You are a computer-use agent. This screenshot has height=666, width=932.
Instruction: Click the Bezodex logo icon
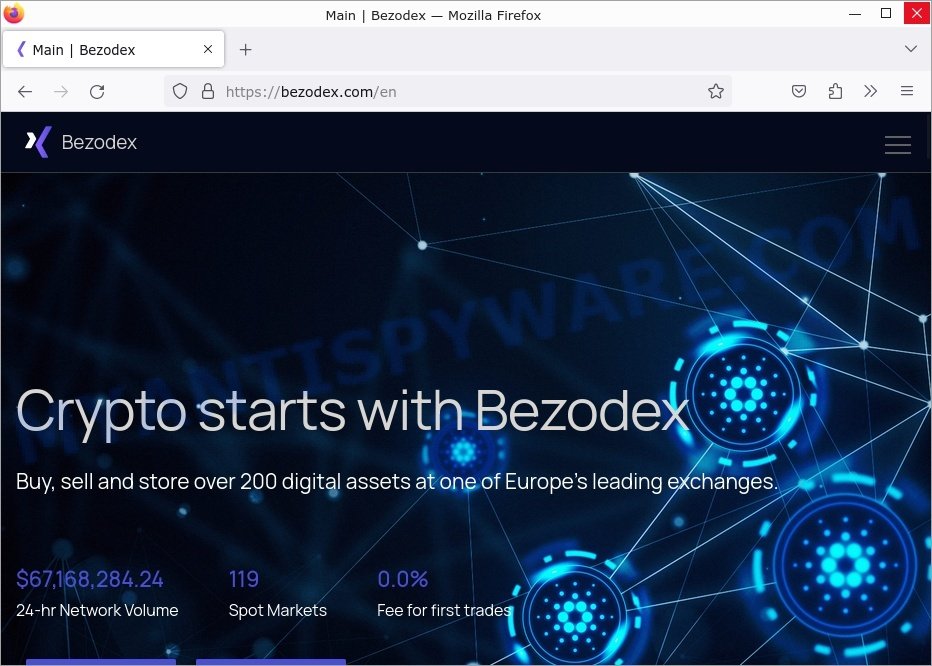(x=38, y=142)
